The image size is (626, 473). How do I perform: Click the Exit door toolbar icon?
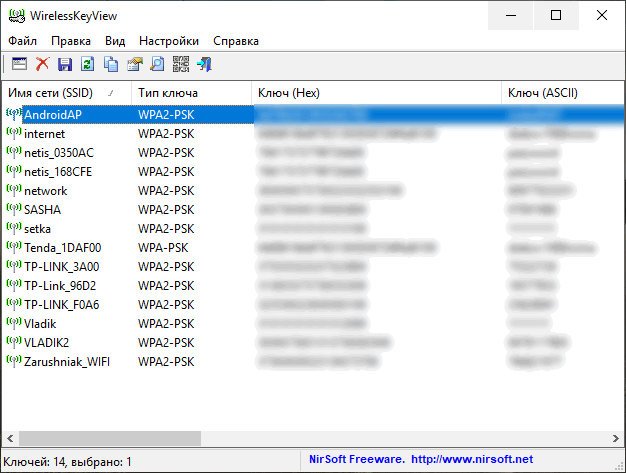click(x=204, y=64)
